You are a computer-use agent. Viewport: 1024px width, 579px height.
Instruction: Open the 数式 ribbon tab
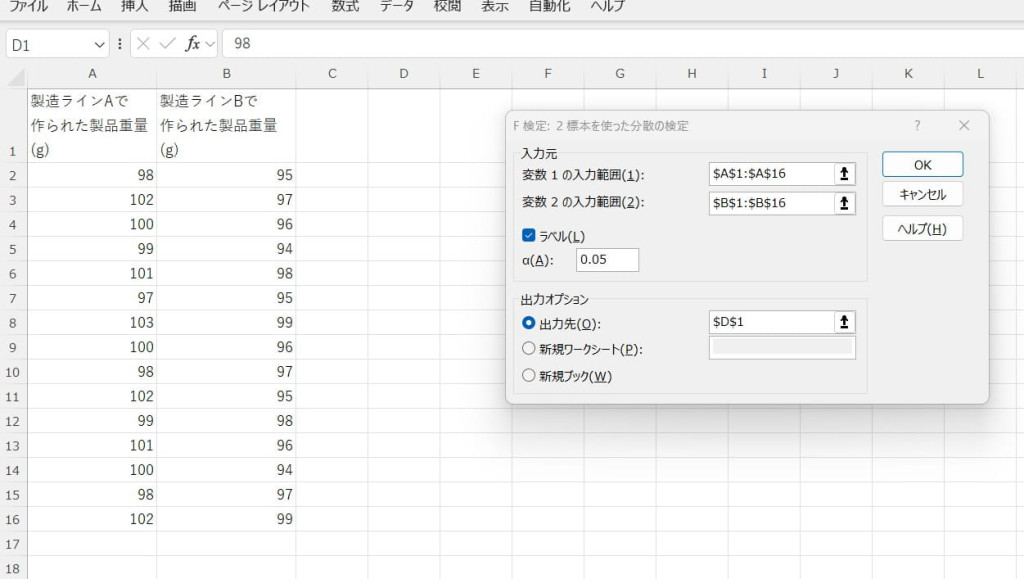coord(345,6)
